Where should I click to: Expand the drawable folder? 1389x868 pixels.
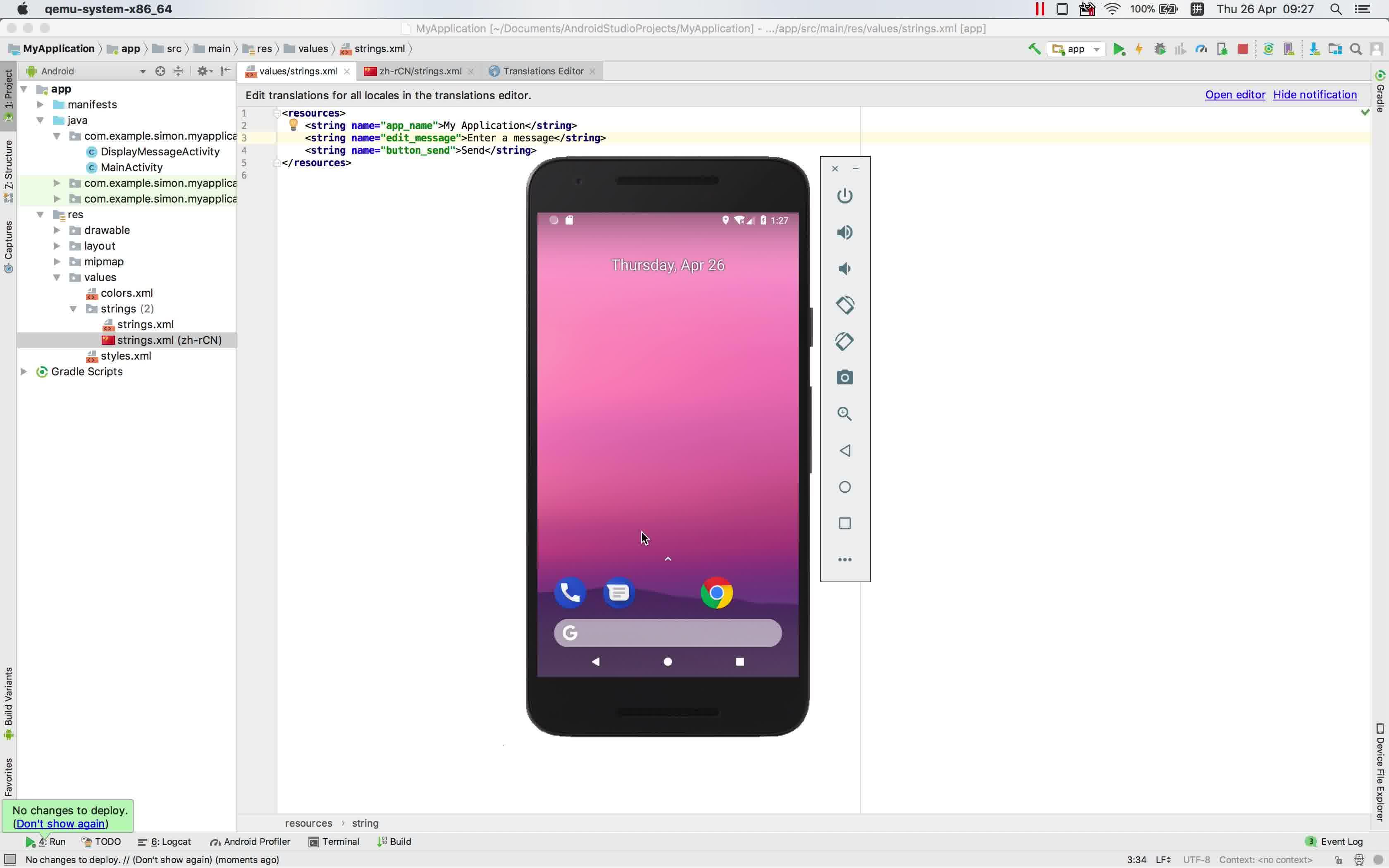coord(57,230)
